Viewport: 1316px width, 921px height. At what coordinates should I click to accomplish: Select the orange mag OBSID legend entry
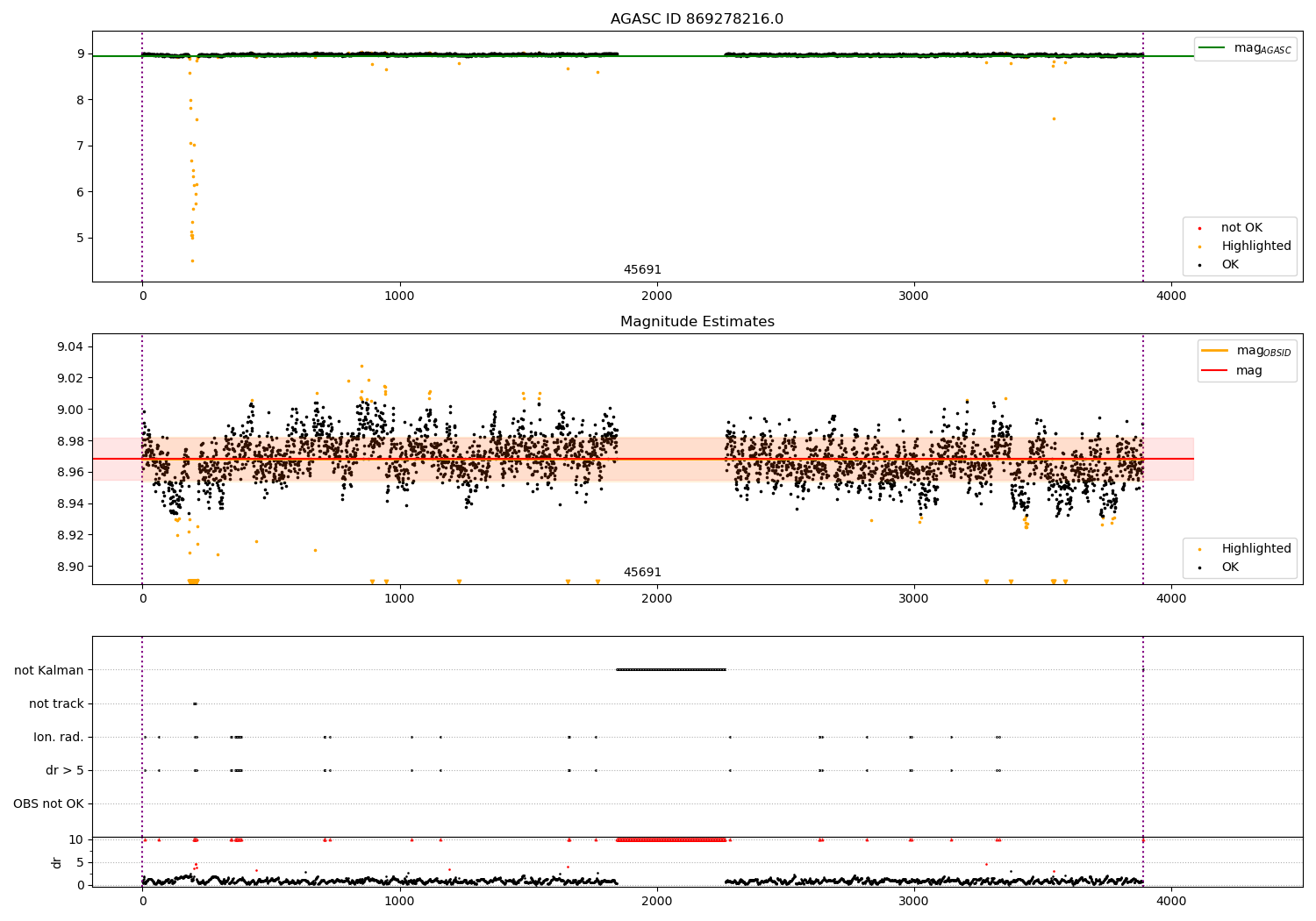pos(1246,351)
